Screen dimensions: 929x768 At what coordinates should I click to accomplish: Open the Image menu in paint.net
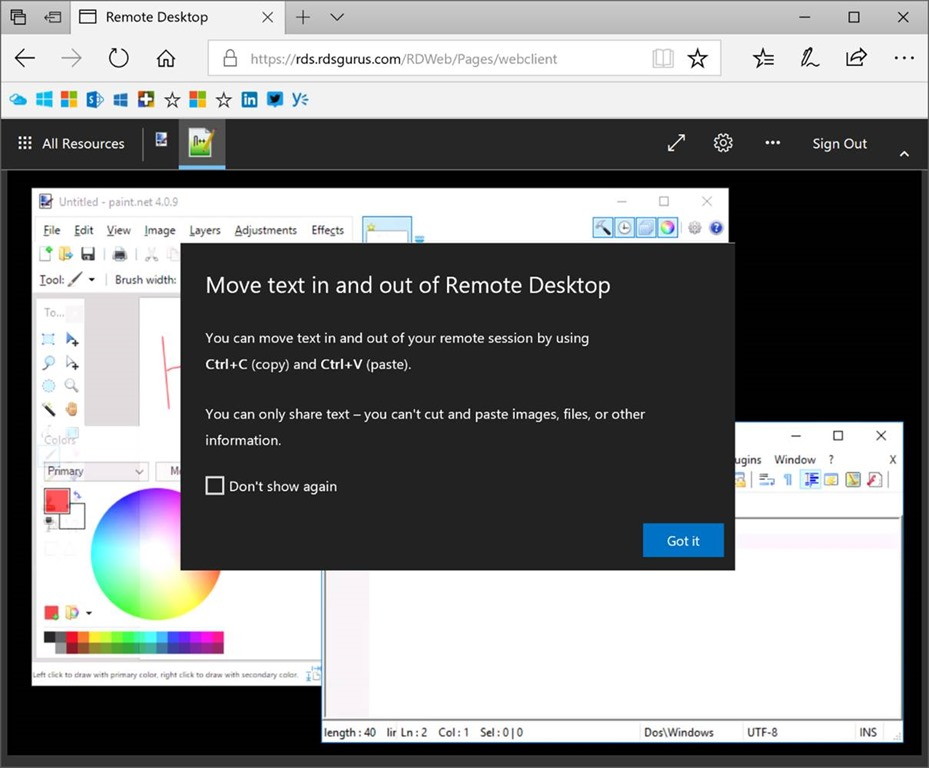160,230
